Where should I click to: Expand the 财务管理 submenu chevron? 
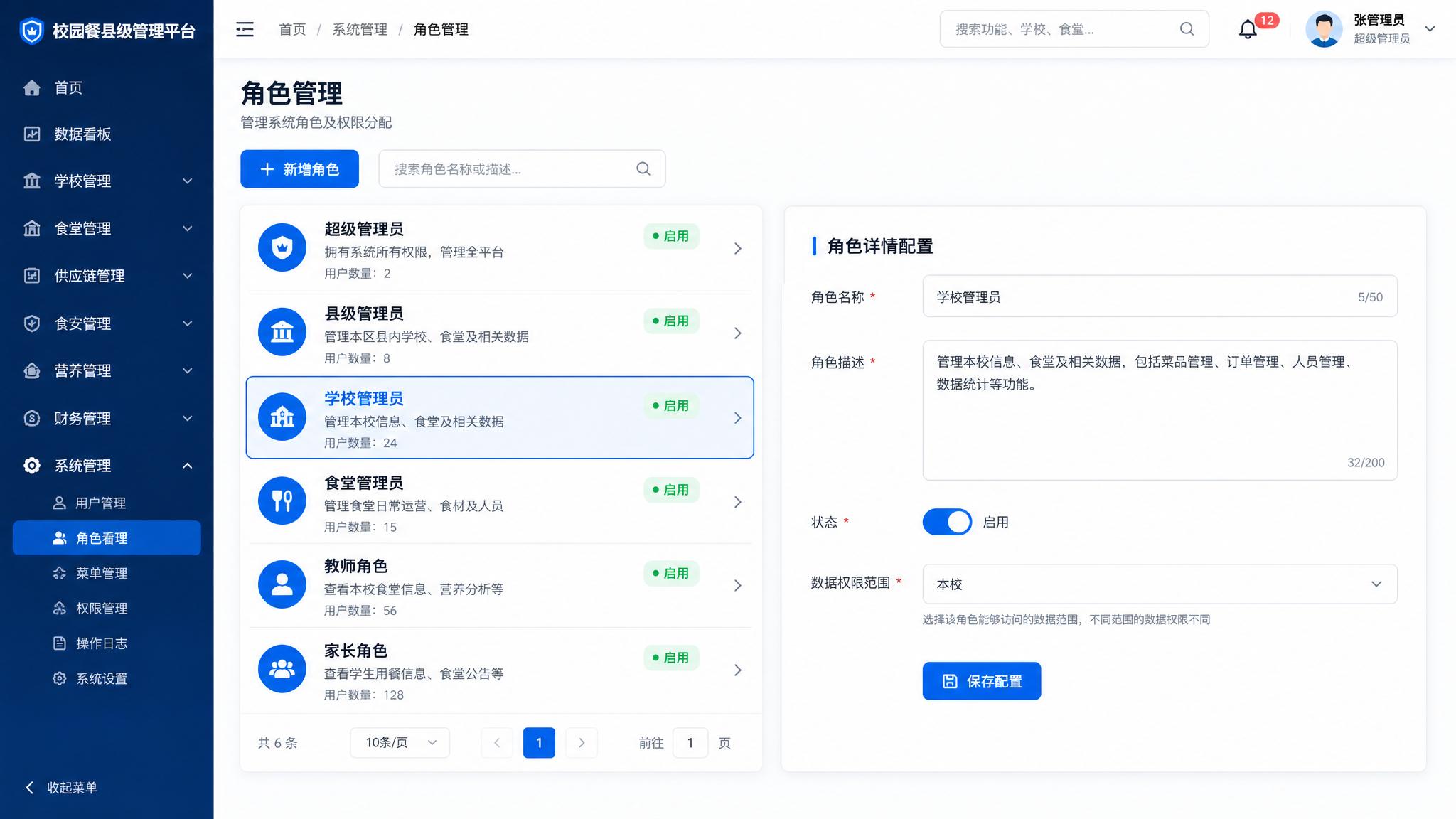click(x=188, y=418)
